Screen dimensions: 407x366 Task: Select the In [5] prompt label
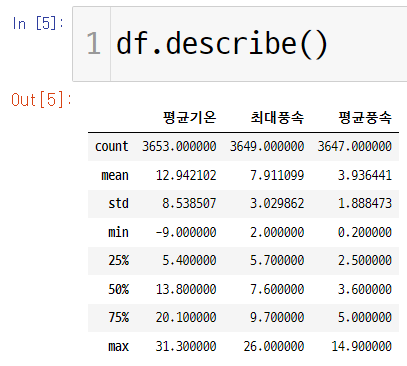(x=38, y=23)
